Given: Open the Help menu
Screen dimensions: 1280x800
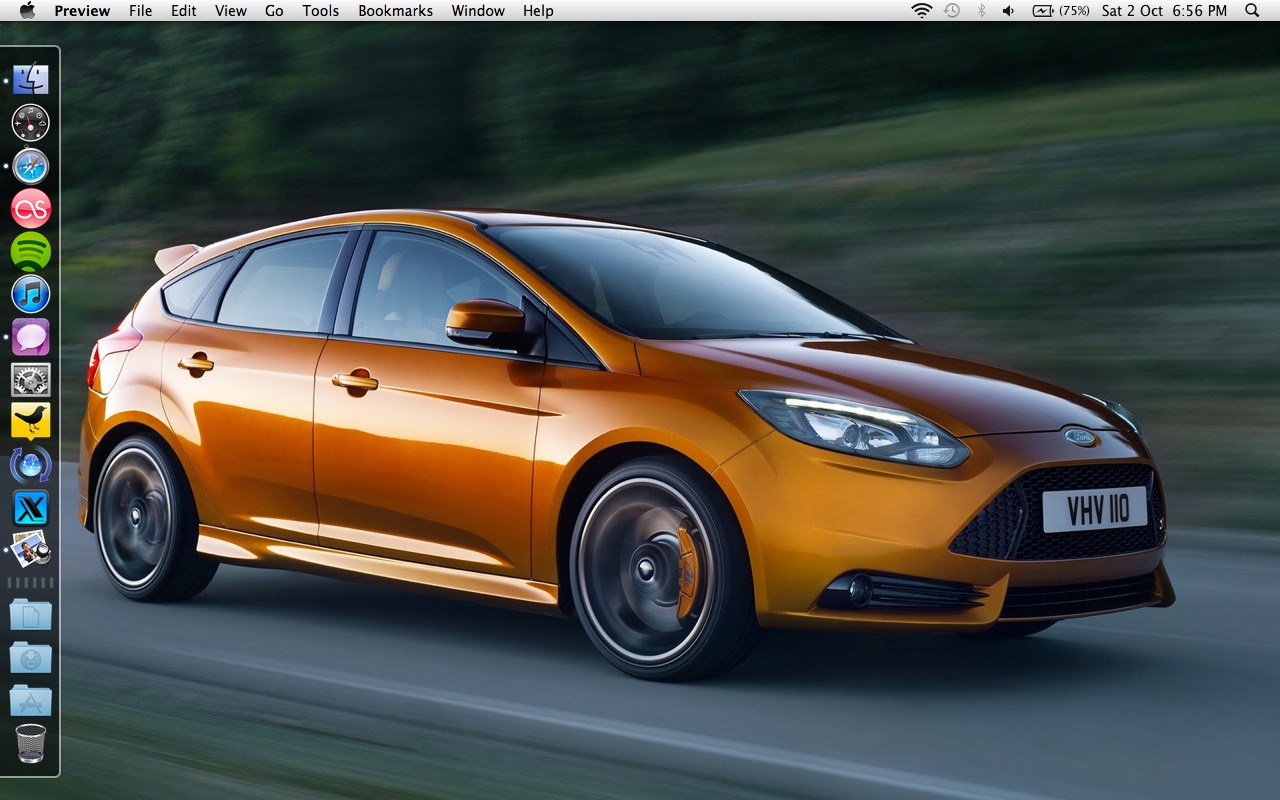Looking at the screenshot, I should (x=538, y=11).
